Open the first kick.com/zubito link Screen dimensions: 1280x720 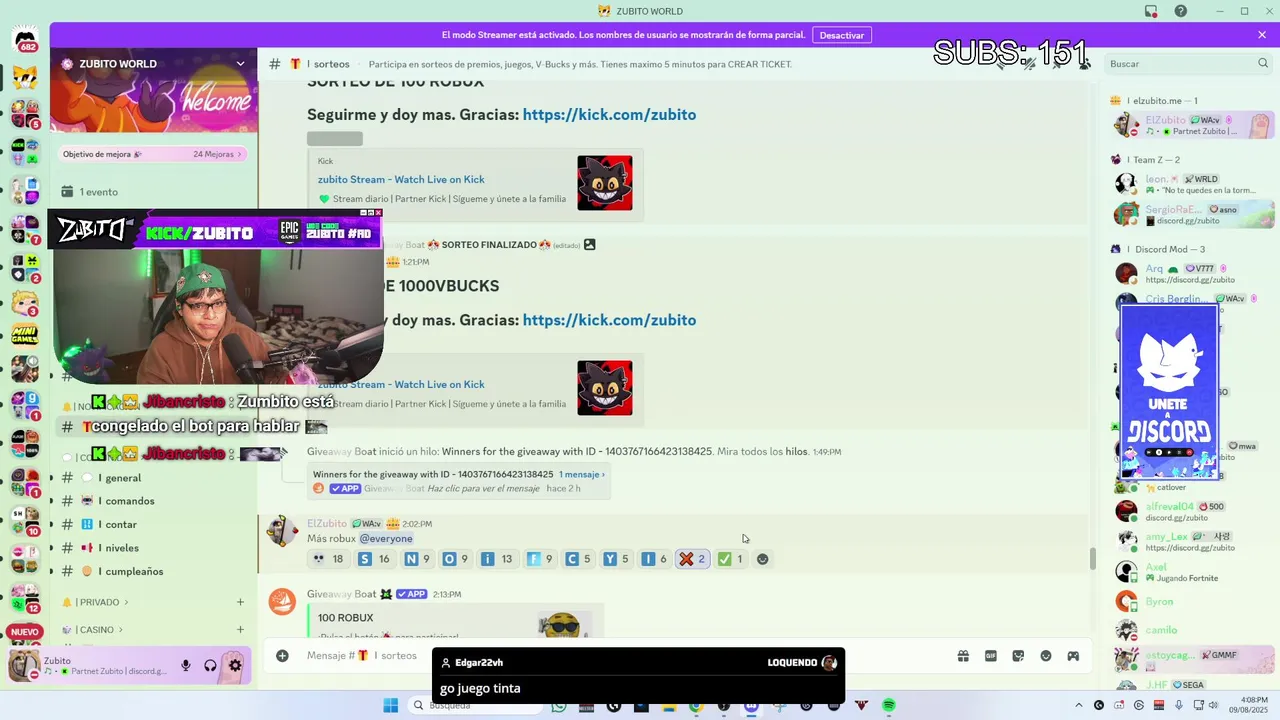609,115
